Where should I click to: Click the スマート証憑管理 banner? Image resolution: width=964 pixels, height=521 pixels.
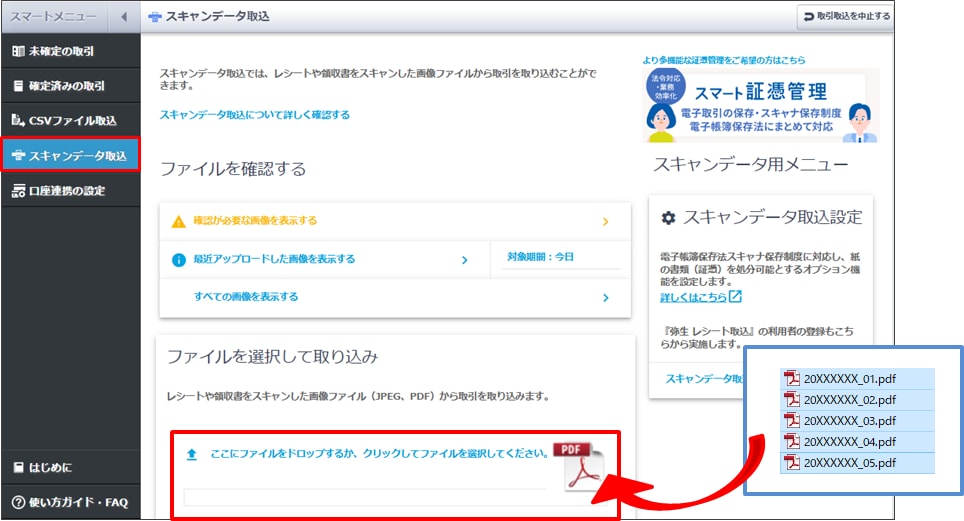tap(761, 106)
